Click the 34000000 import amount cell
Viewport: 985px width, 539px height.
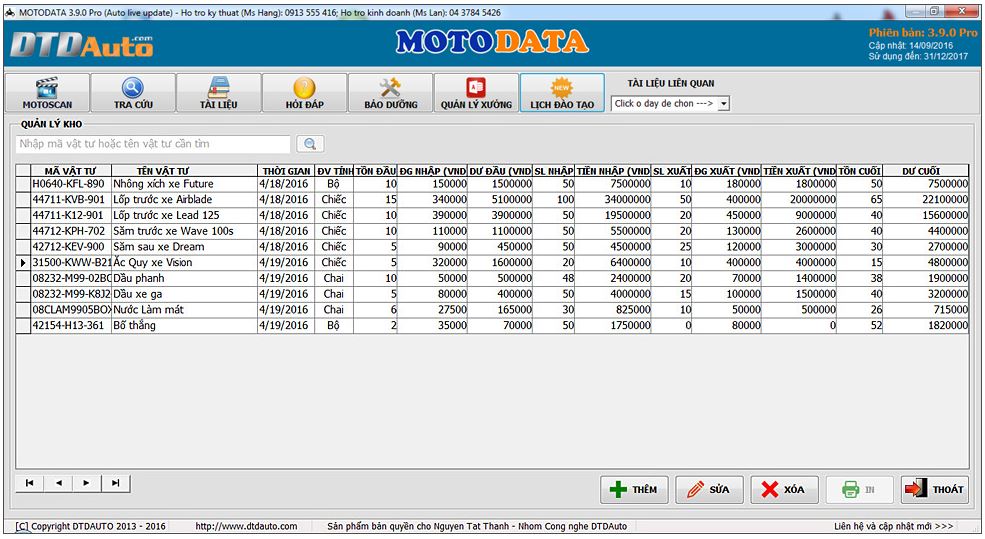pos(613,200)
